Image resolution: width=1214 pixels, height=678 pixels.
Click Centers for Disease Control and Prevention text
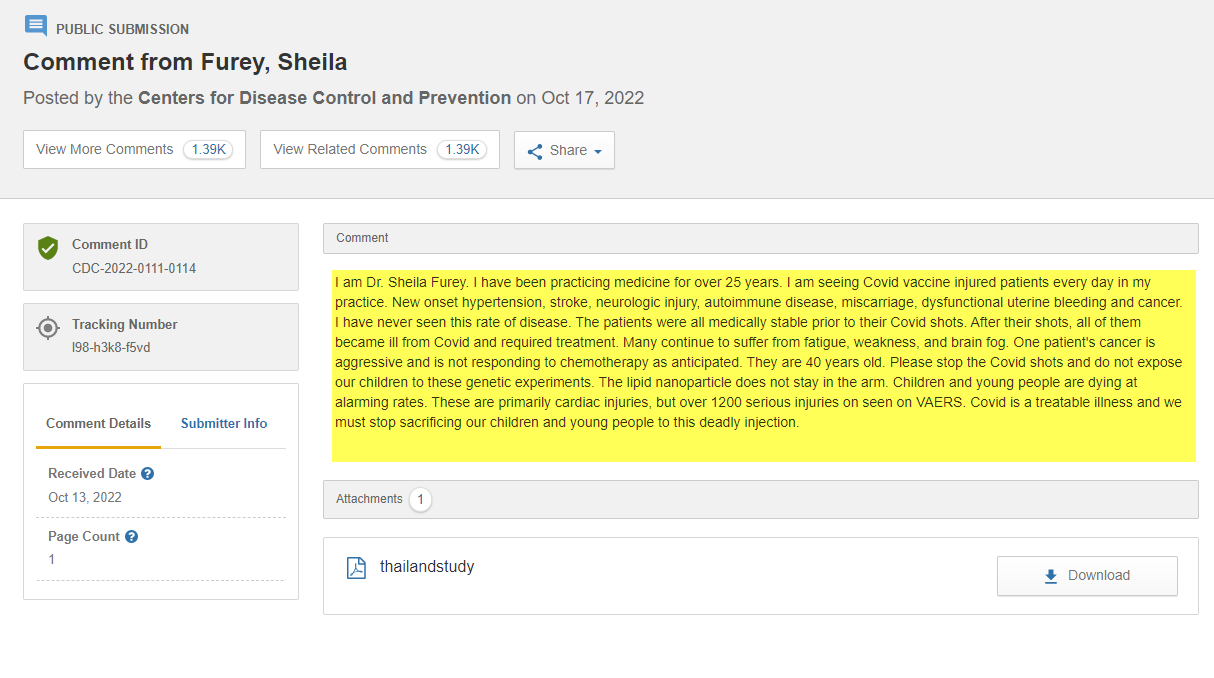[324, 98]
